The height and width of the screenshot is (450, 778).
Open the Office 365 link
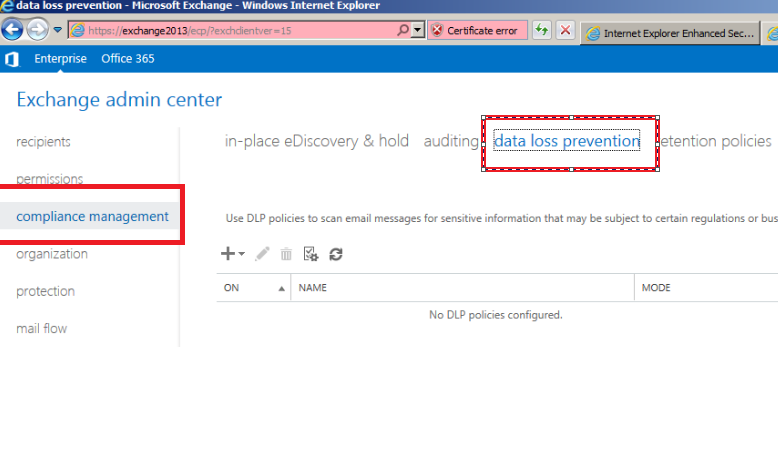pyautogui.click(x=128, y=59)
